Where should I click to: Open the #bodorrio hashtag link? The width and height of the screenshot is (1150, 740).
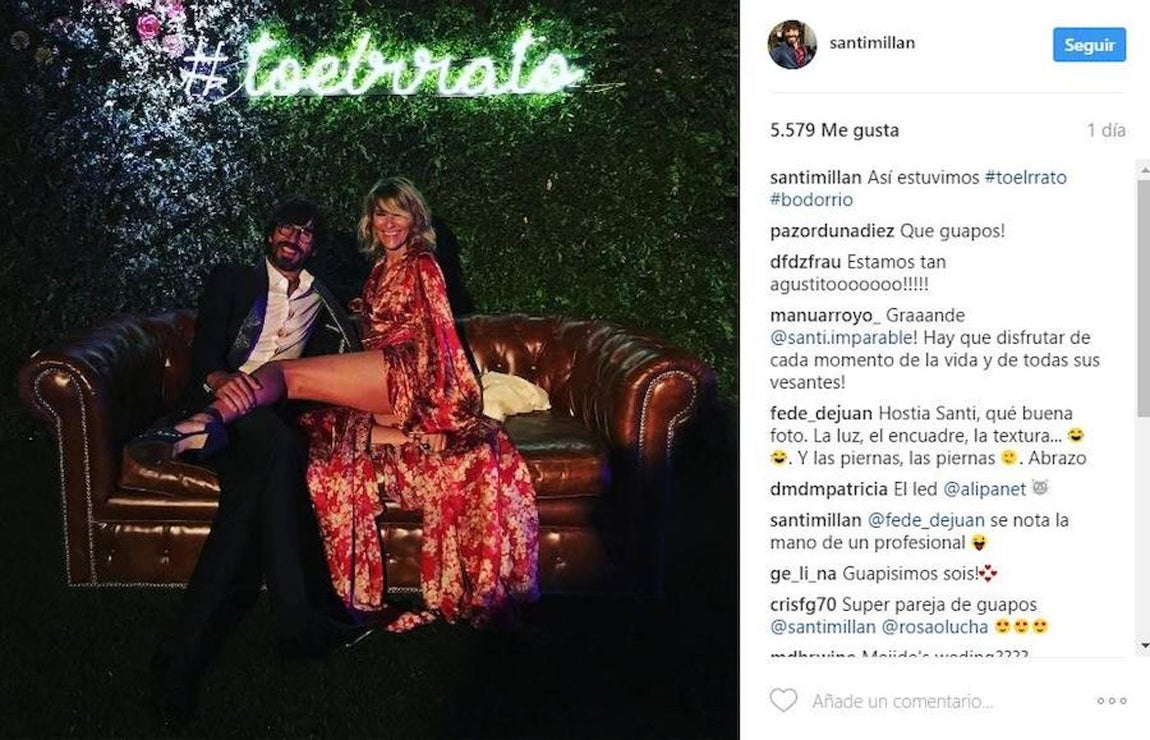coord(811,199)
